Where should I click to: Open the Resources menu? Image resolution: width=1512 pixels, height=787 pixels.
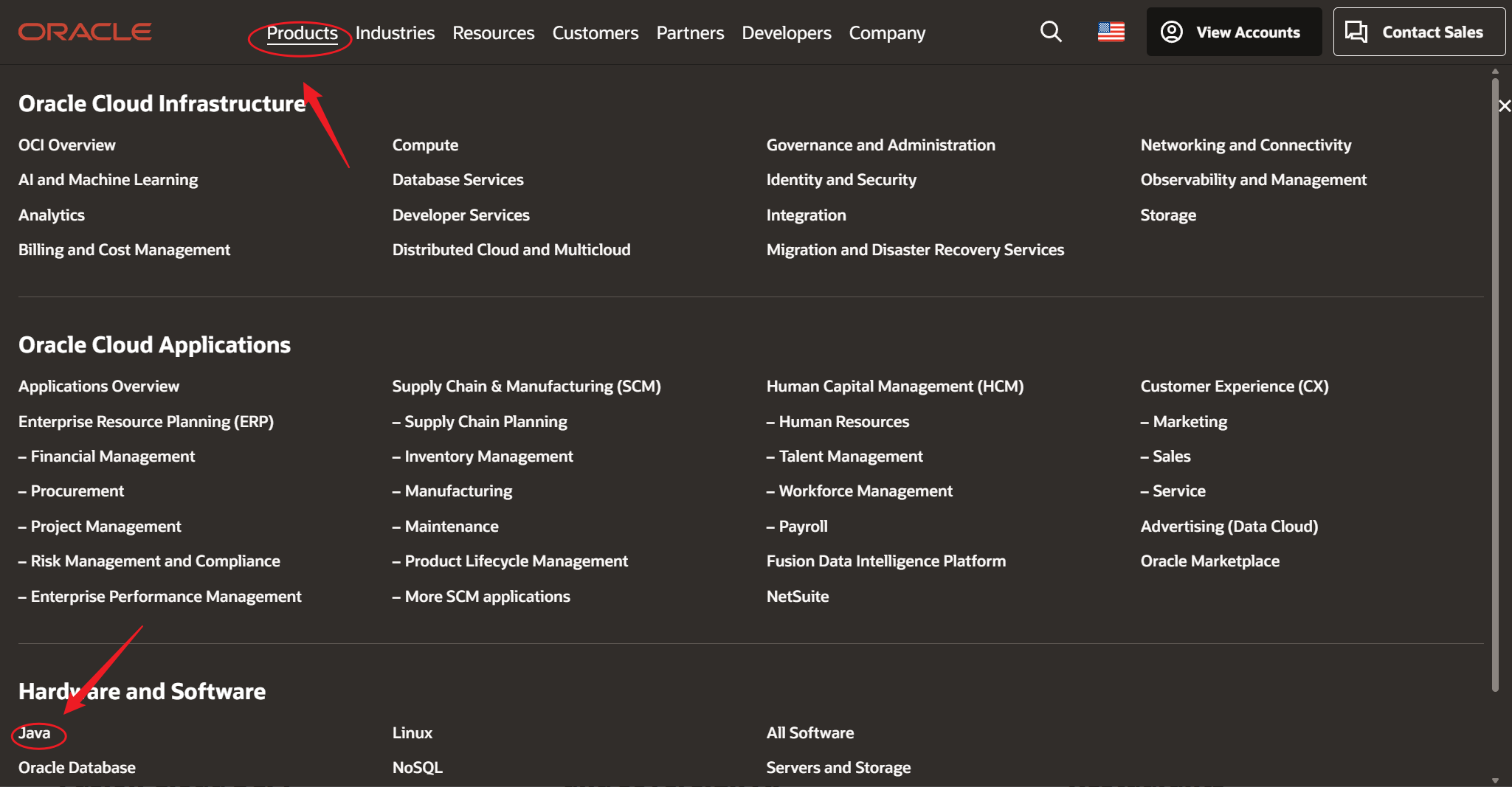pos(493,33)
